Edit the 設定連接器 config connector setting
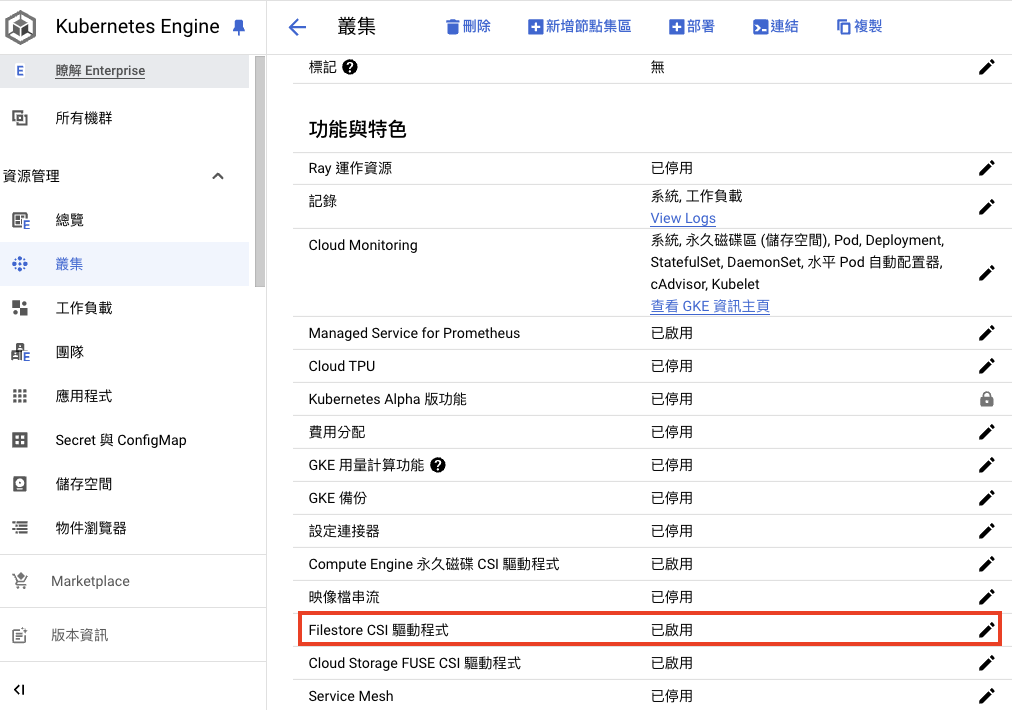The image size is (1012, 710). click(x=986, y=531)
